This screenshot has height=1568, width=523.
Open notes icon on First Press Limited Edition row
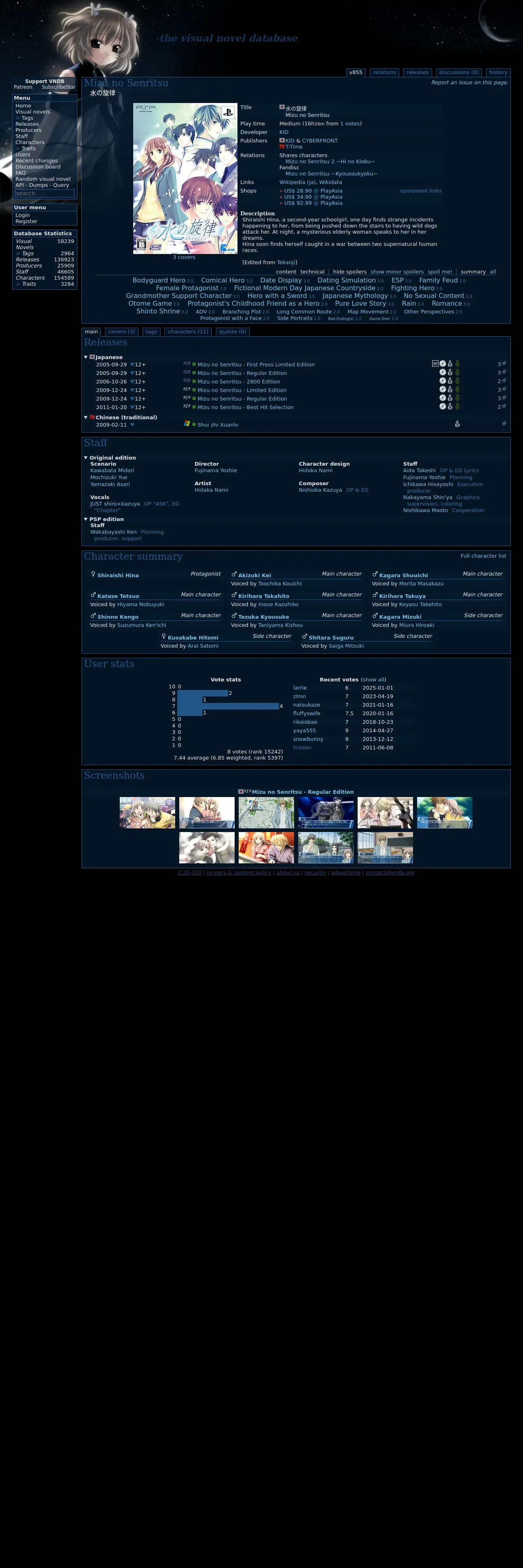click(x=435, y=364)
